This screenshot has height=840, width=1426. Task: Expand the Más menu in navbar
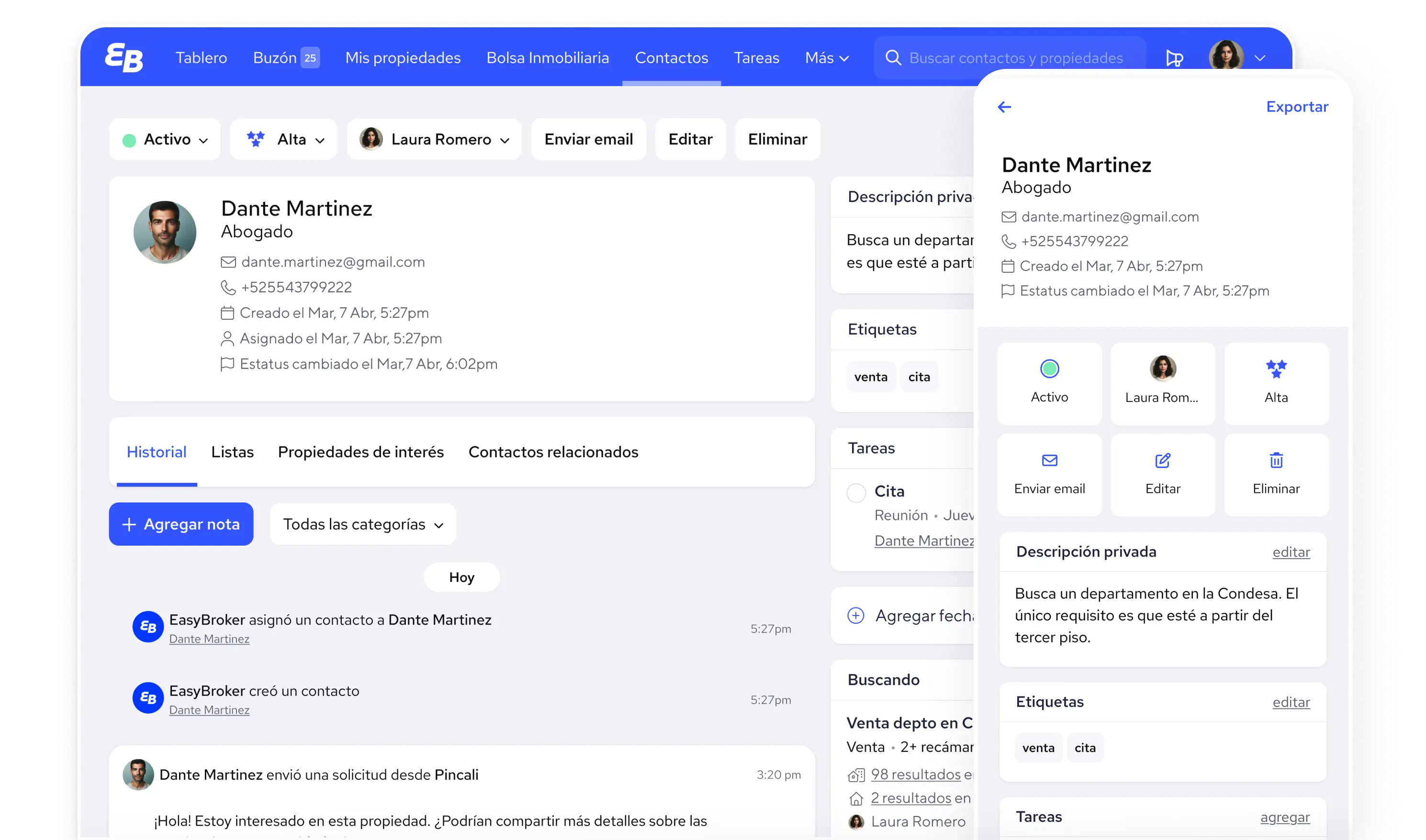coord(826,58)
